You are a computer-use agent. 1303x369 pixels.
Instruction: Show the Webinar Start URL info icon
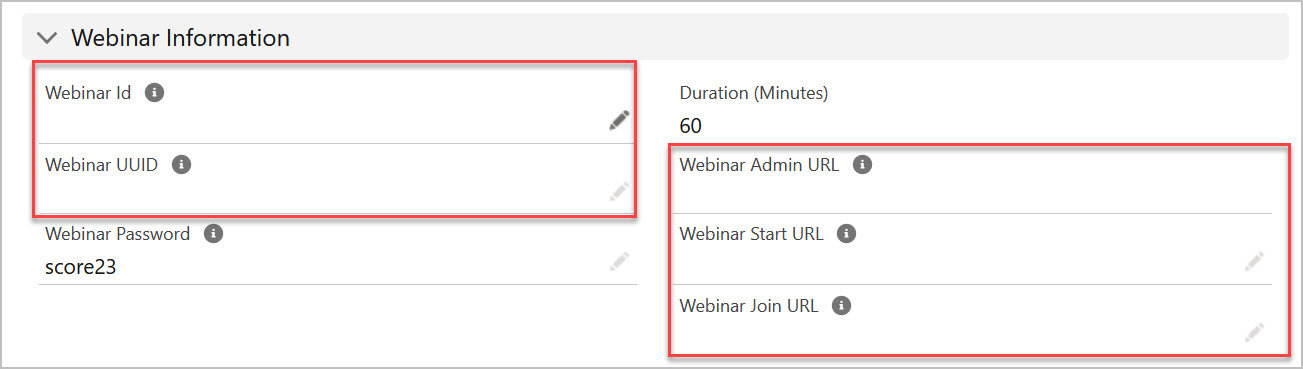coord(846,234)
